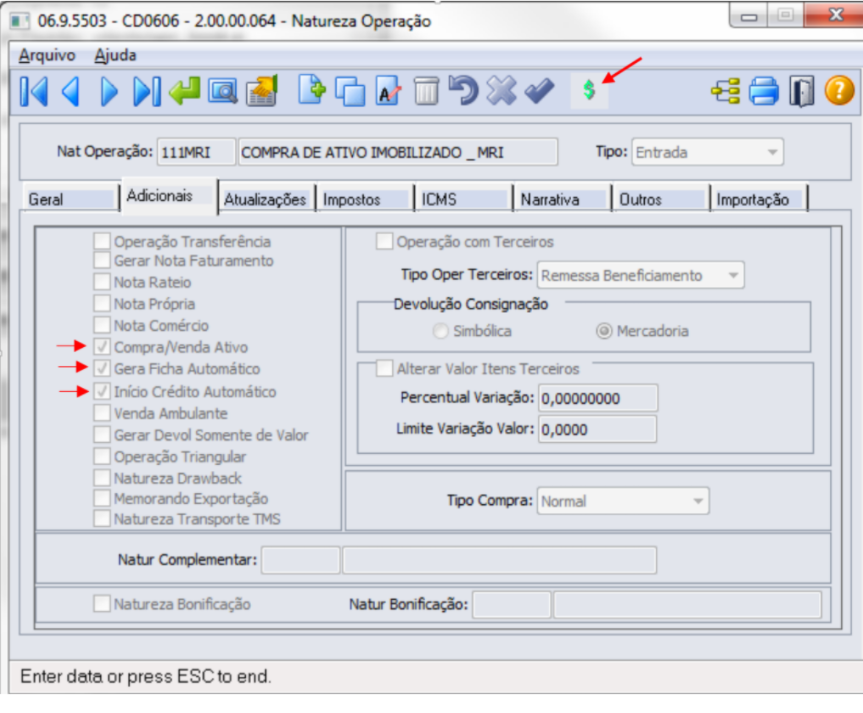Click the Natur Complementar code field
This screenshot has height=713, width=863.
[x=301, y=560]
